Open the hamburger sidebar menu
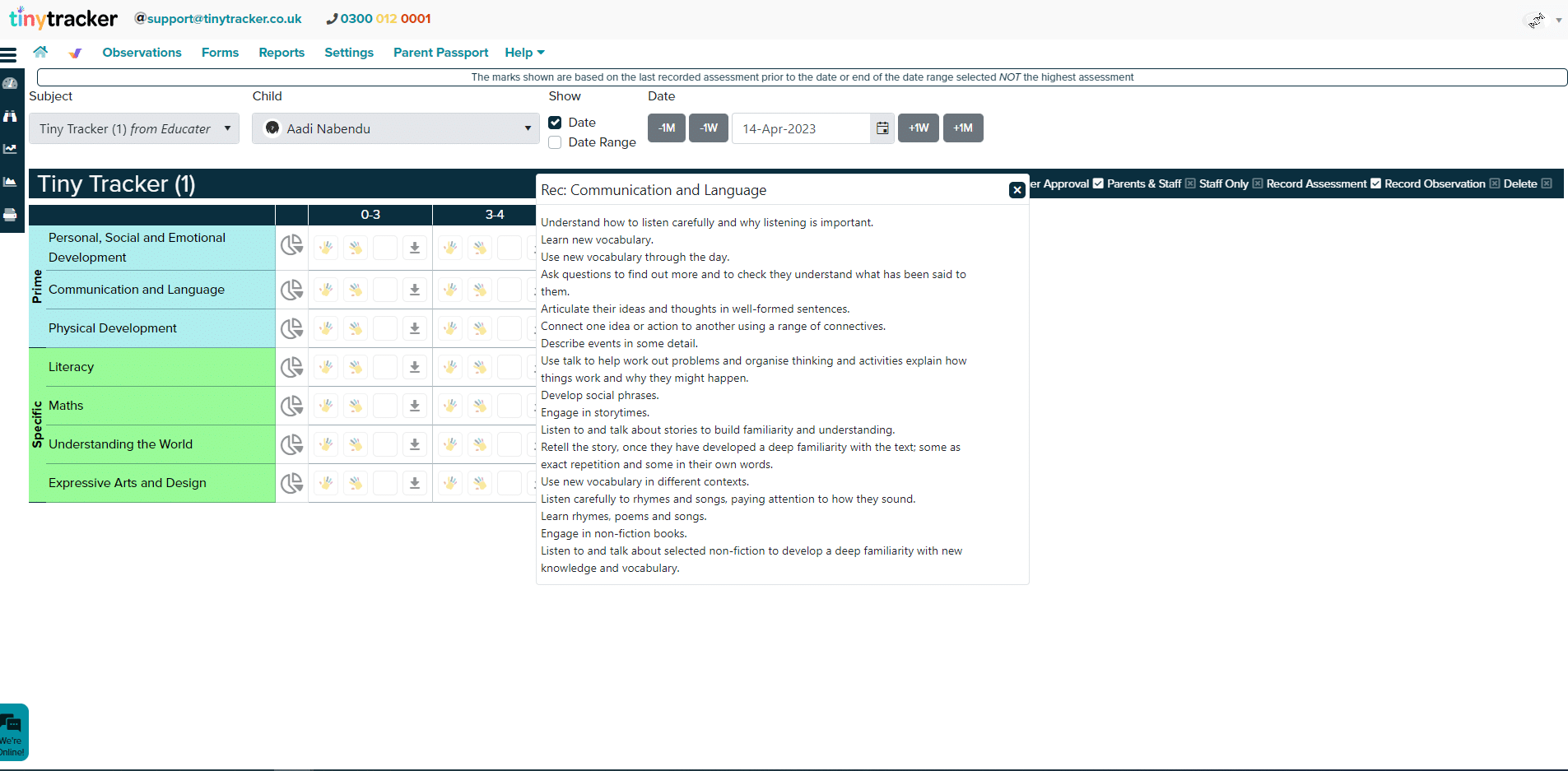 pyautogui.click(x=9, y=55)
